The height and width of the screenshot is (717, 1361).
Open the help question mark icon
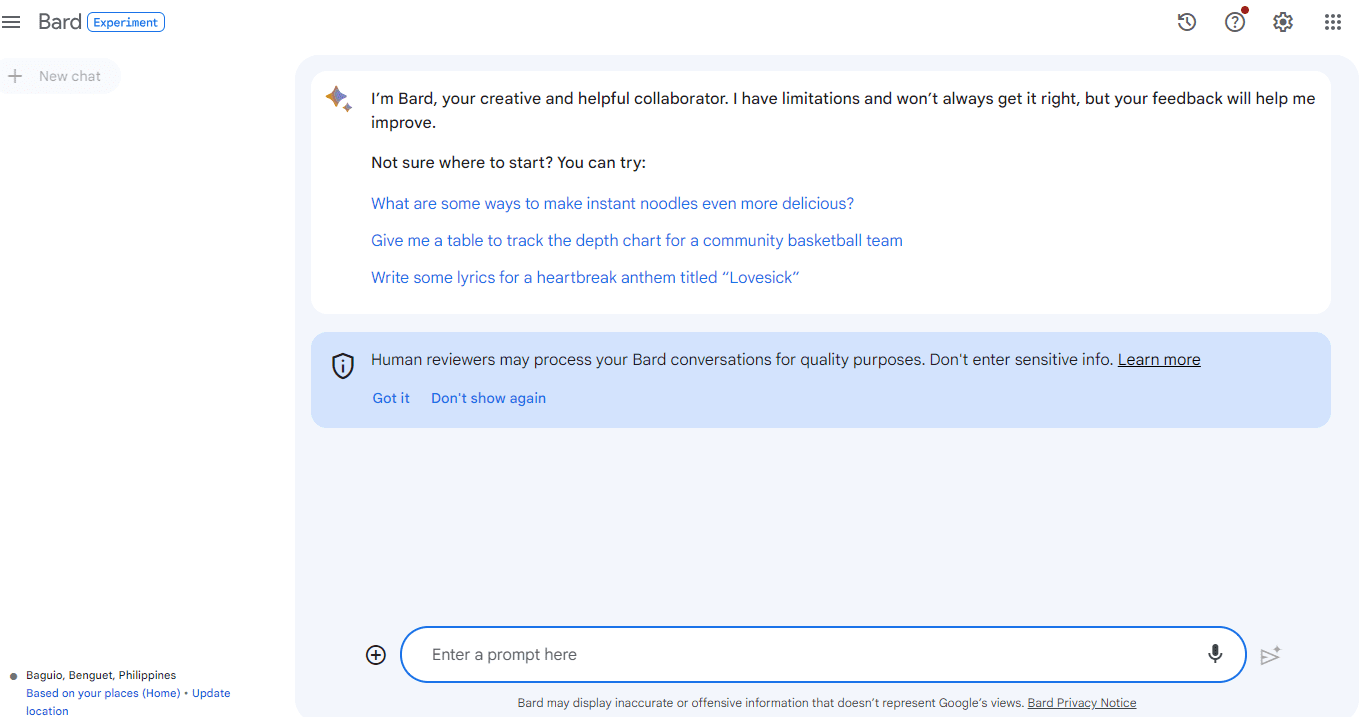(1235, 22)
